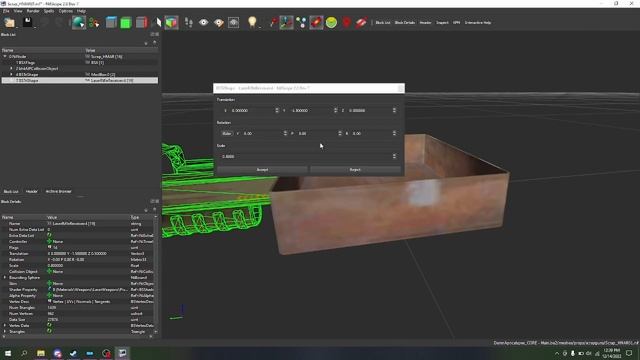Click Accept in the transform dialog
Viewport: 640px width, 360px height.
262,169
